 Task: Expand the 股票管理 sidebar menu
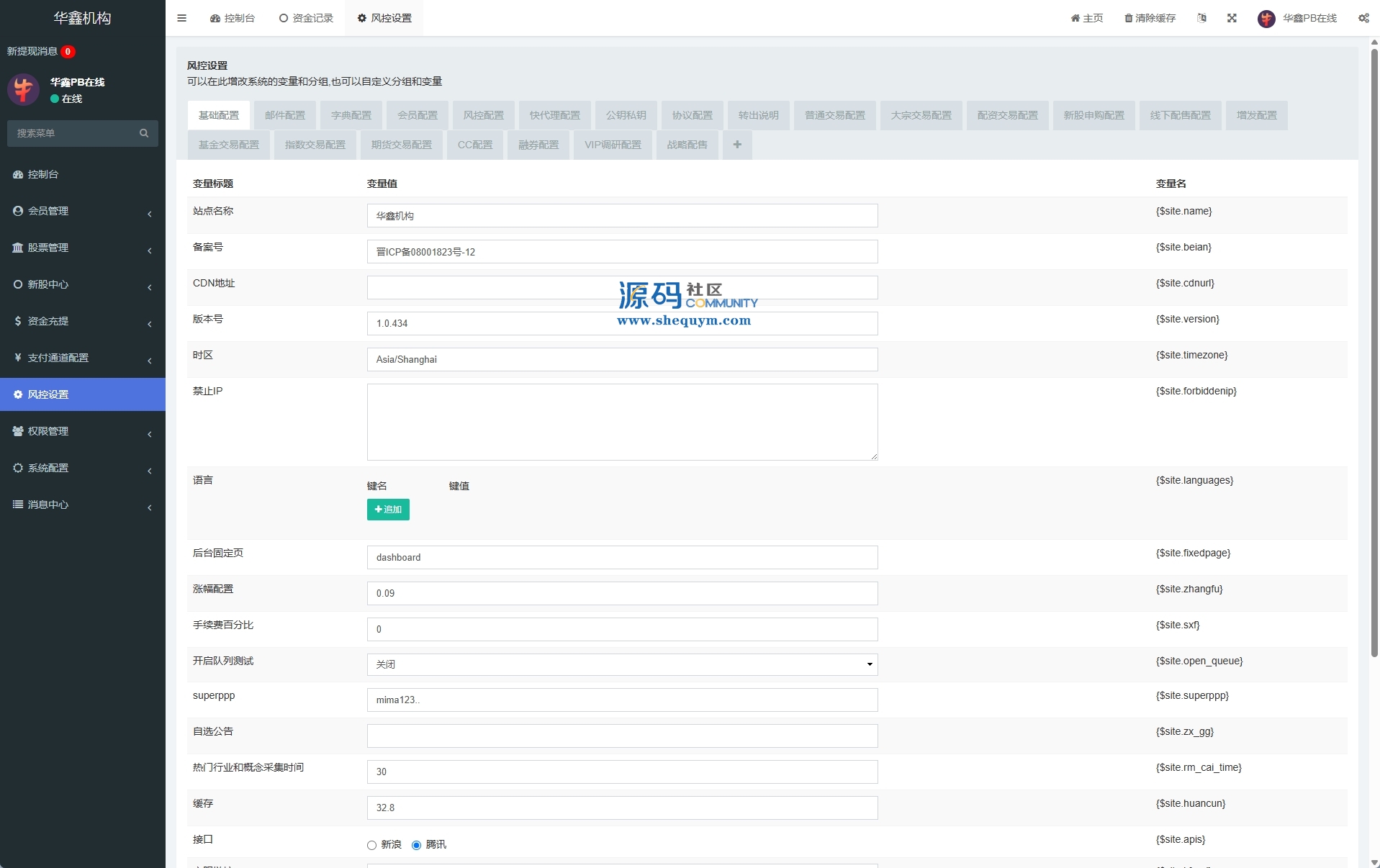pyautogui.click(x=82, y=248)
